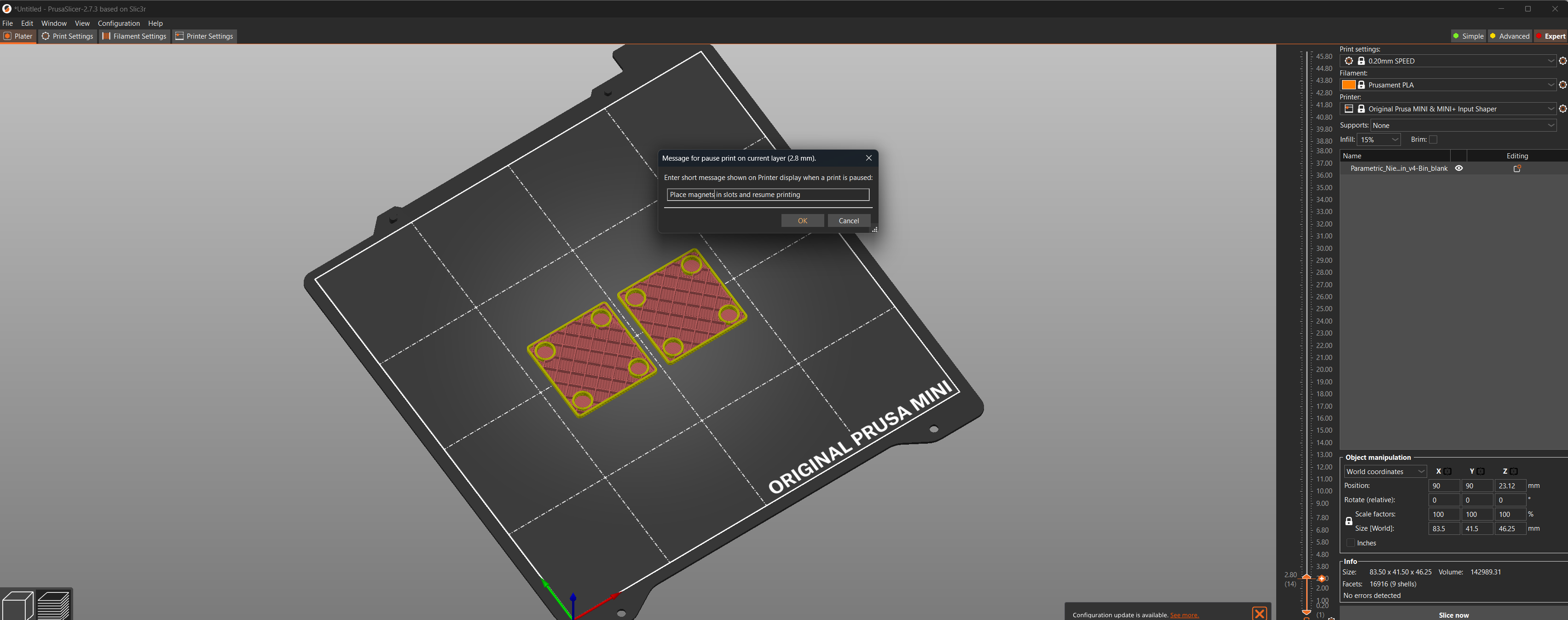The width and height of the screenshot is (1568, 620).
Task: Enable the Brim checkbox
Action: [x=1433, y=139]
